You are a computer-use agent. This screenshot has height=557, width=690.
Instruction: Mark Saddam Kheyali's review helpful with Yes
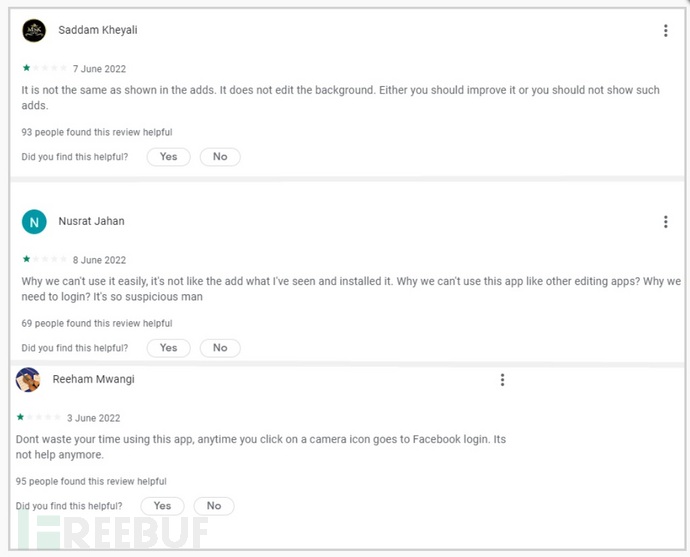click(168, 157)
